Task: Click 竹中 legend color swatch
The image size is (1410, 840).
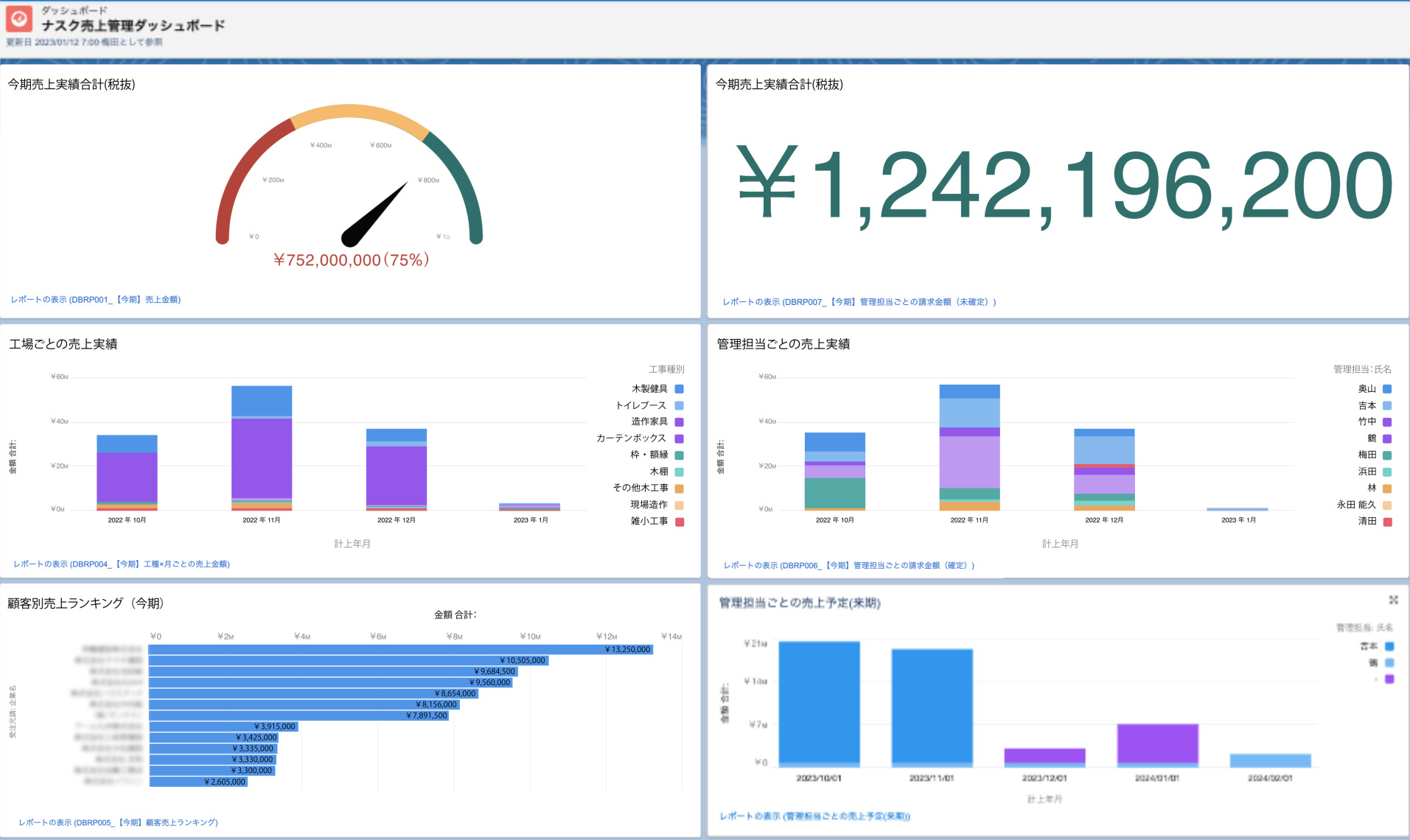Action: 1387,422
